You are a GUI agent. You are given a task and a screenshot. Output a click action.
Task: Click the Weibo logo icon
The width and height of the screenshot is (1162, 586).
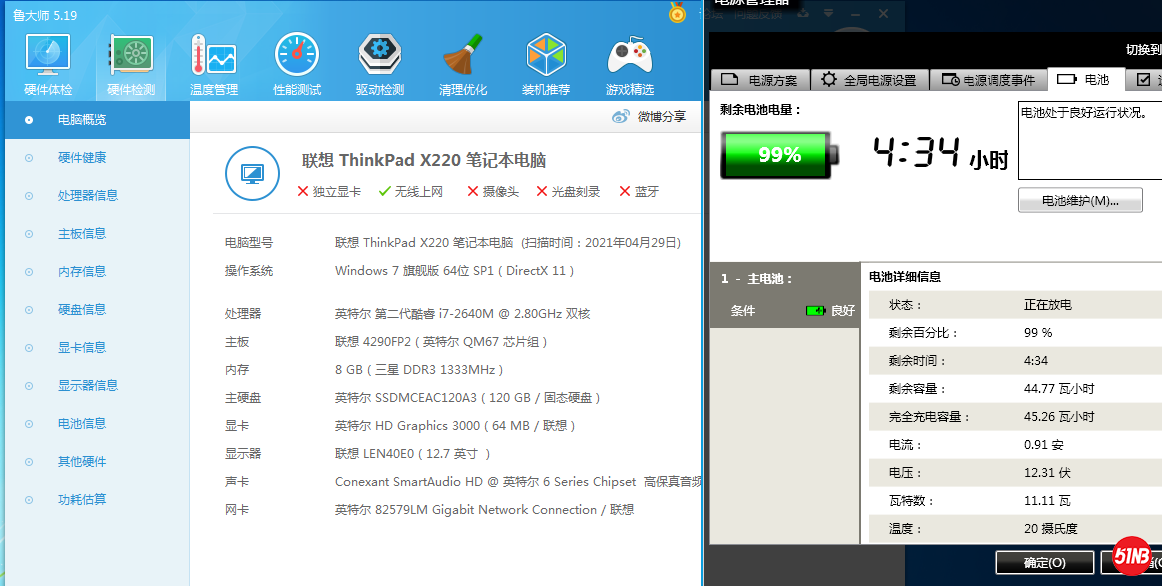(x=621, y=116)
